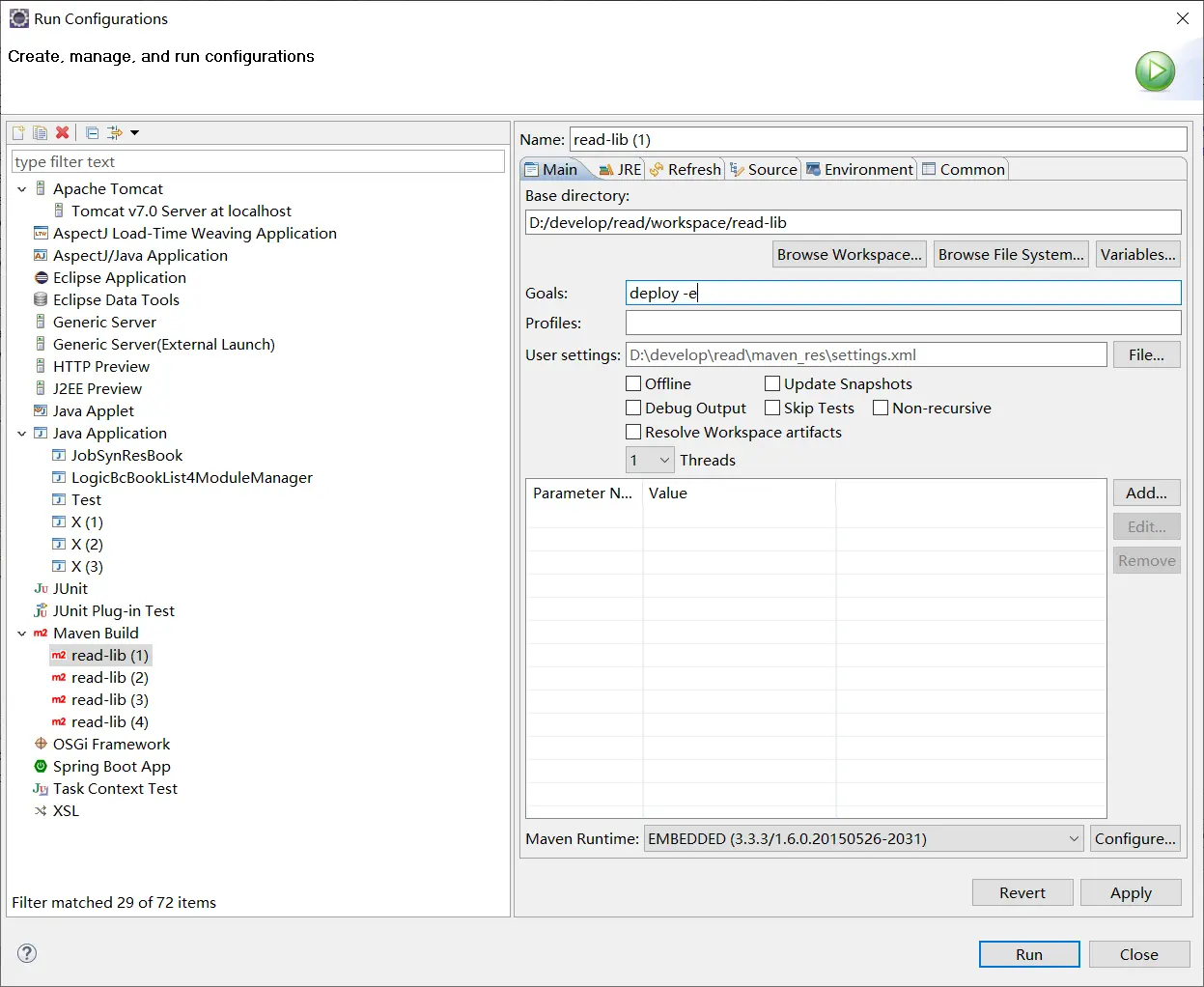Click the JUnit type icon
The width and height of the screenshot is (1204, 987).
pos(41,588)
